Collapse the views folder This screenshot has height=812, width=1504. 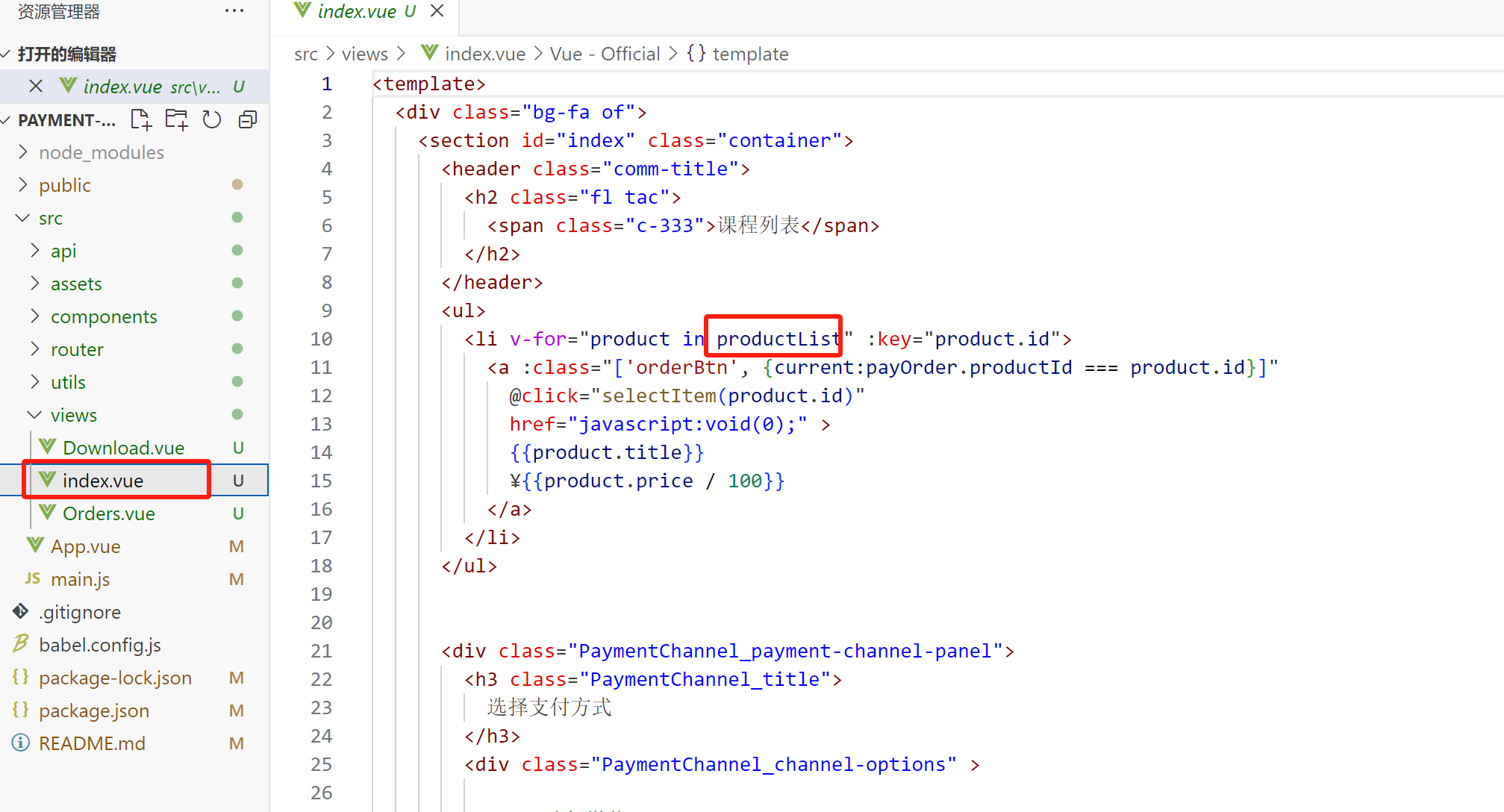point(73,415)
